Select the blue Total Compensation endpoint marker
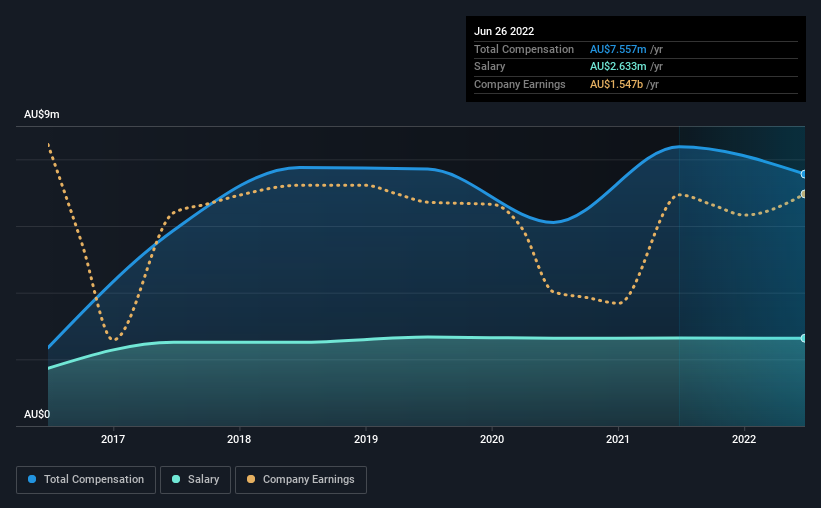 [x=804, y=174]
